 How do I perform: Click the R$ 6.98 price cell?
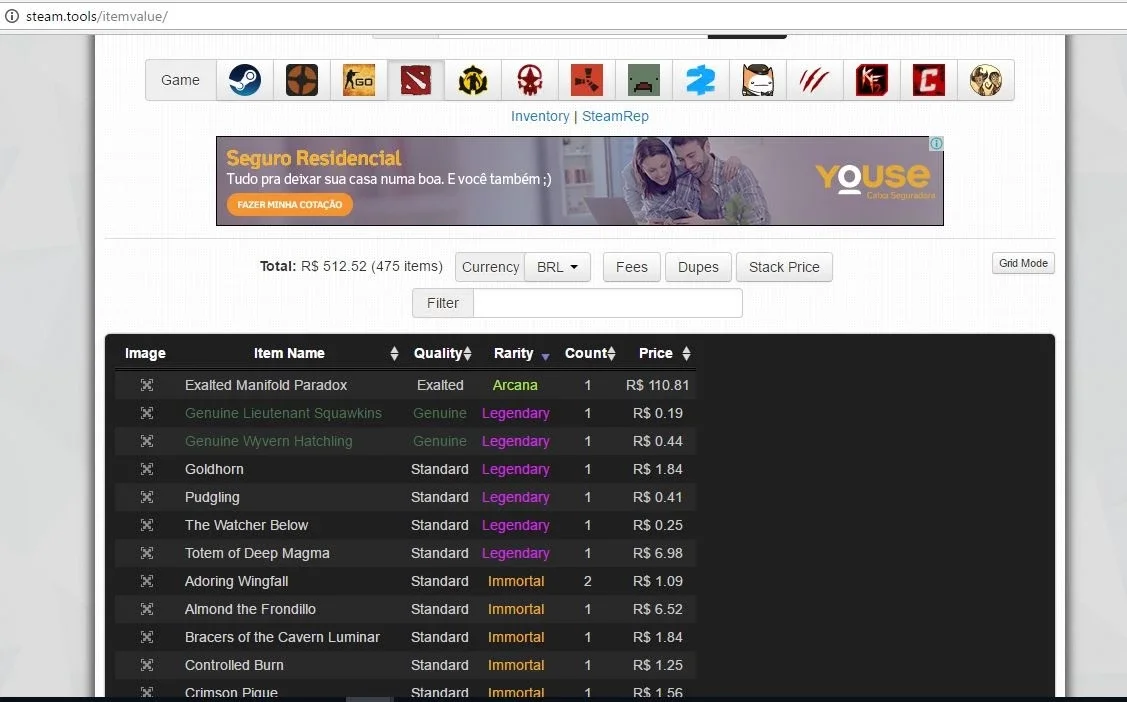[658, 553]
